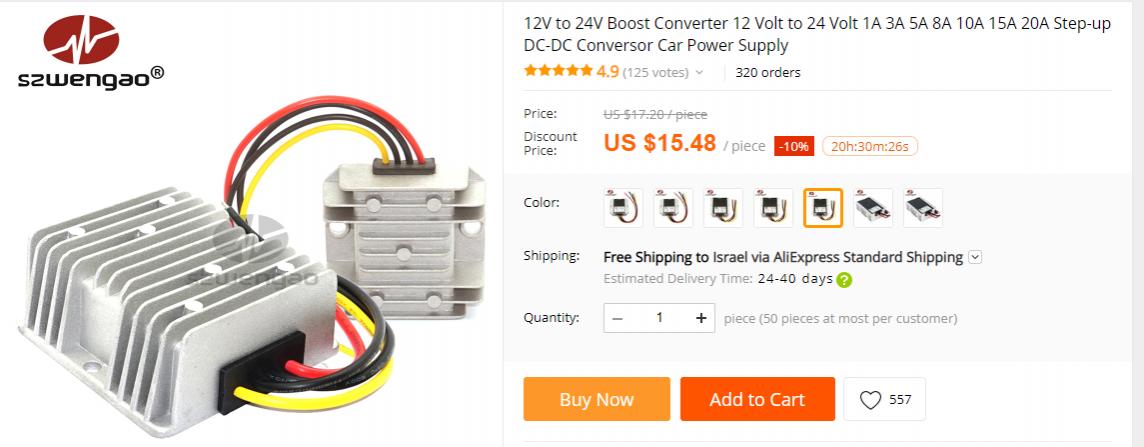Select the first color variant thumbnail
This screenshot has height=447, width=1144.
pos(624,208)
